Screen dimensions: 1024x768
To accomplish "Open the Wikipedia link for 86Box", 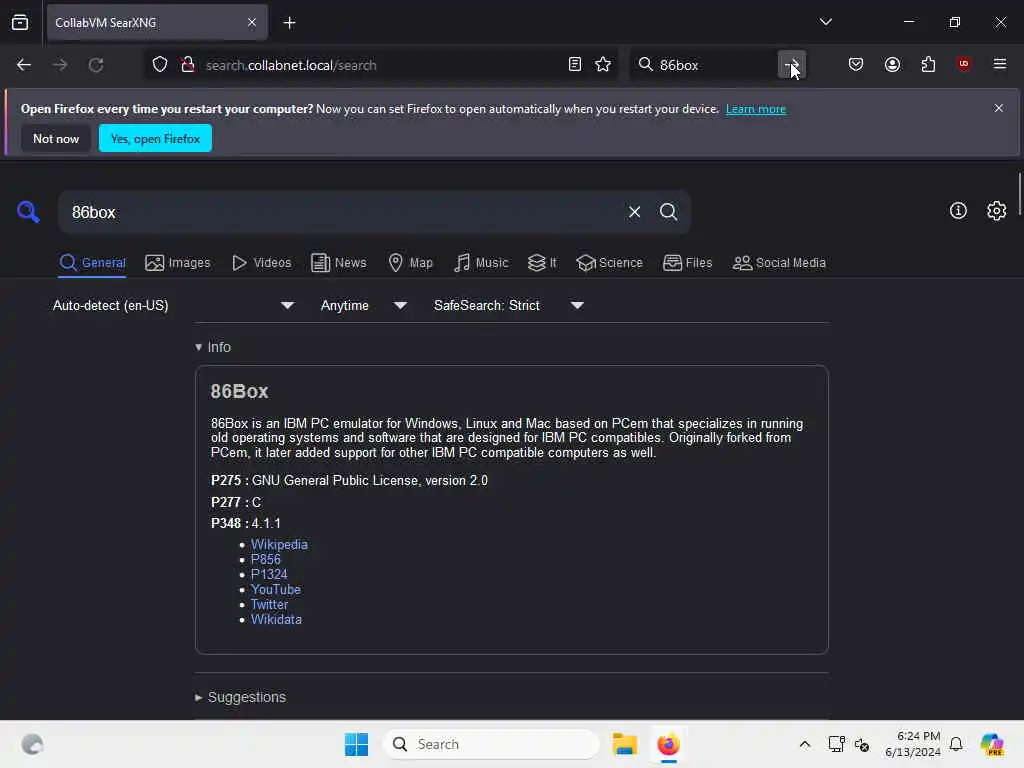I will [279, 544].
